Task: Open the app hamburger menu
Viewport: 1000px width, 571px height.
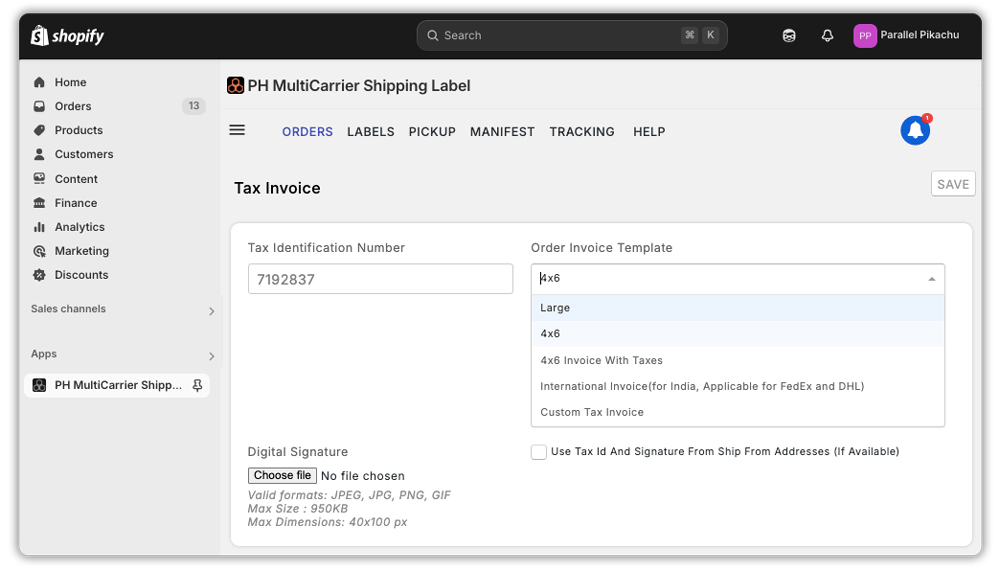Action: (x=237, y=131)
